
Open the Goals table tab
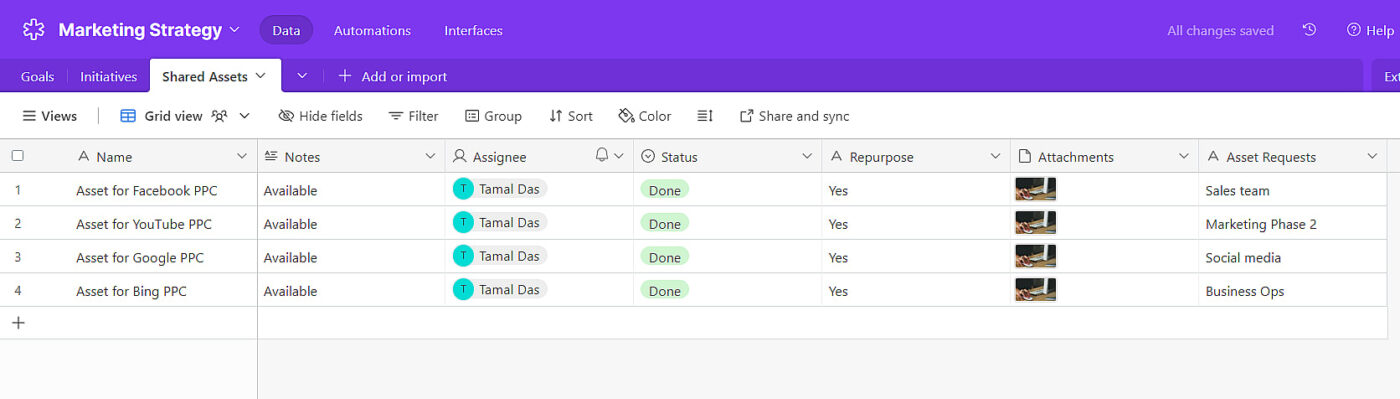[x=37, y=76]
